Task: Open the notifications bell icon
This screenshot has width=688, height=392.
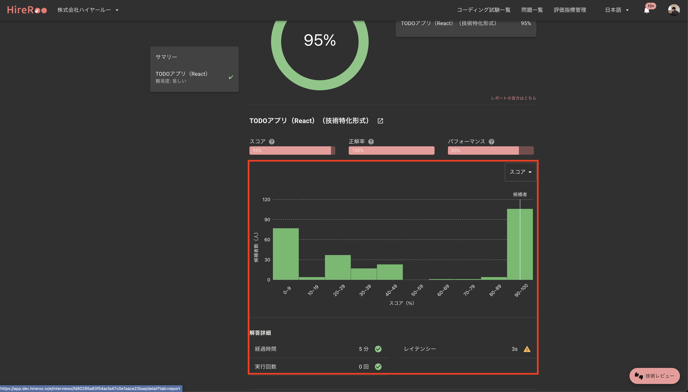Action: [x=647, y=10]
